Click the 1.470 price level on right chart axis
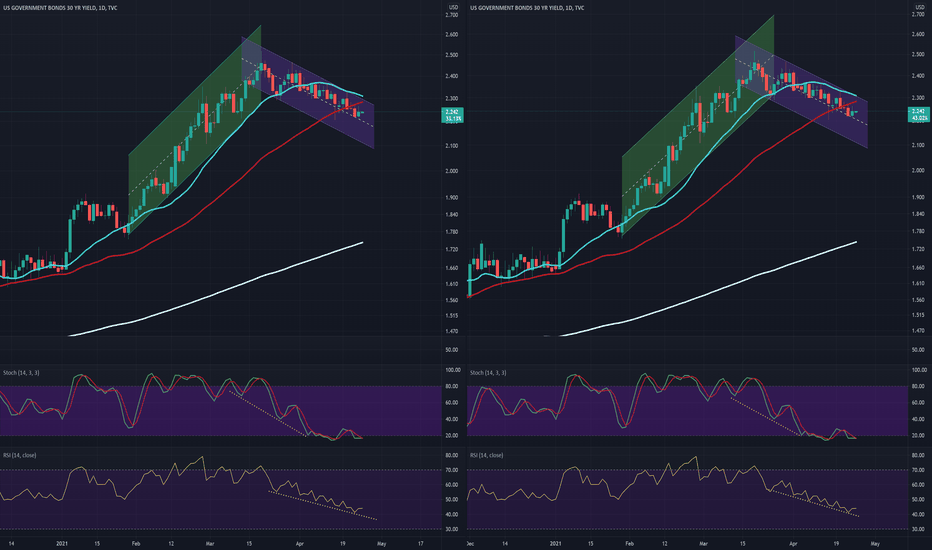 pyautogui.click(x=918, y=331)
